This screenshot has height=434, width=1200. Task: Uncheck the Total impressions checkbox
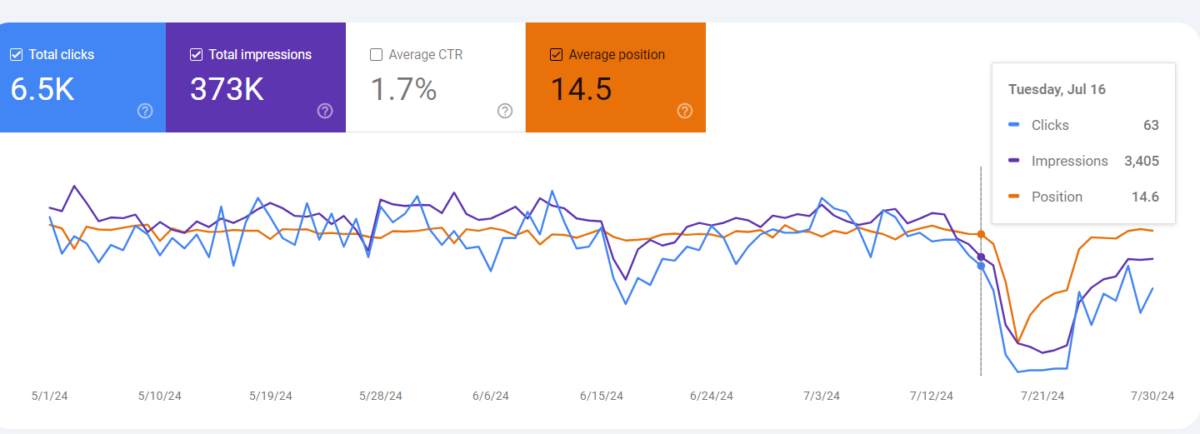click(196, 55)
